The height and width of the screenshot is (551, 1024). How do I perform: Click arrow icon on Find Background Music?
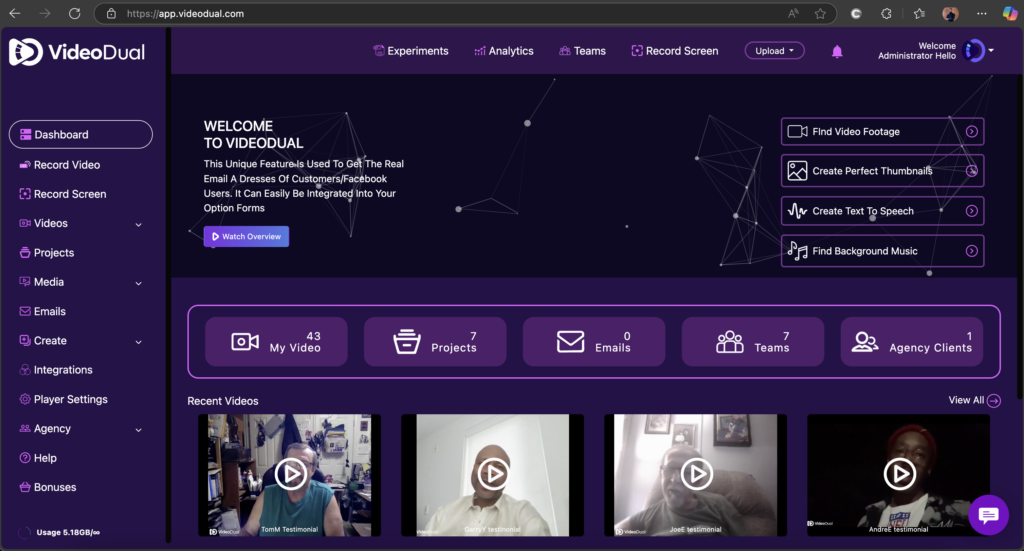click(972, 251)
